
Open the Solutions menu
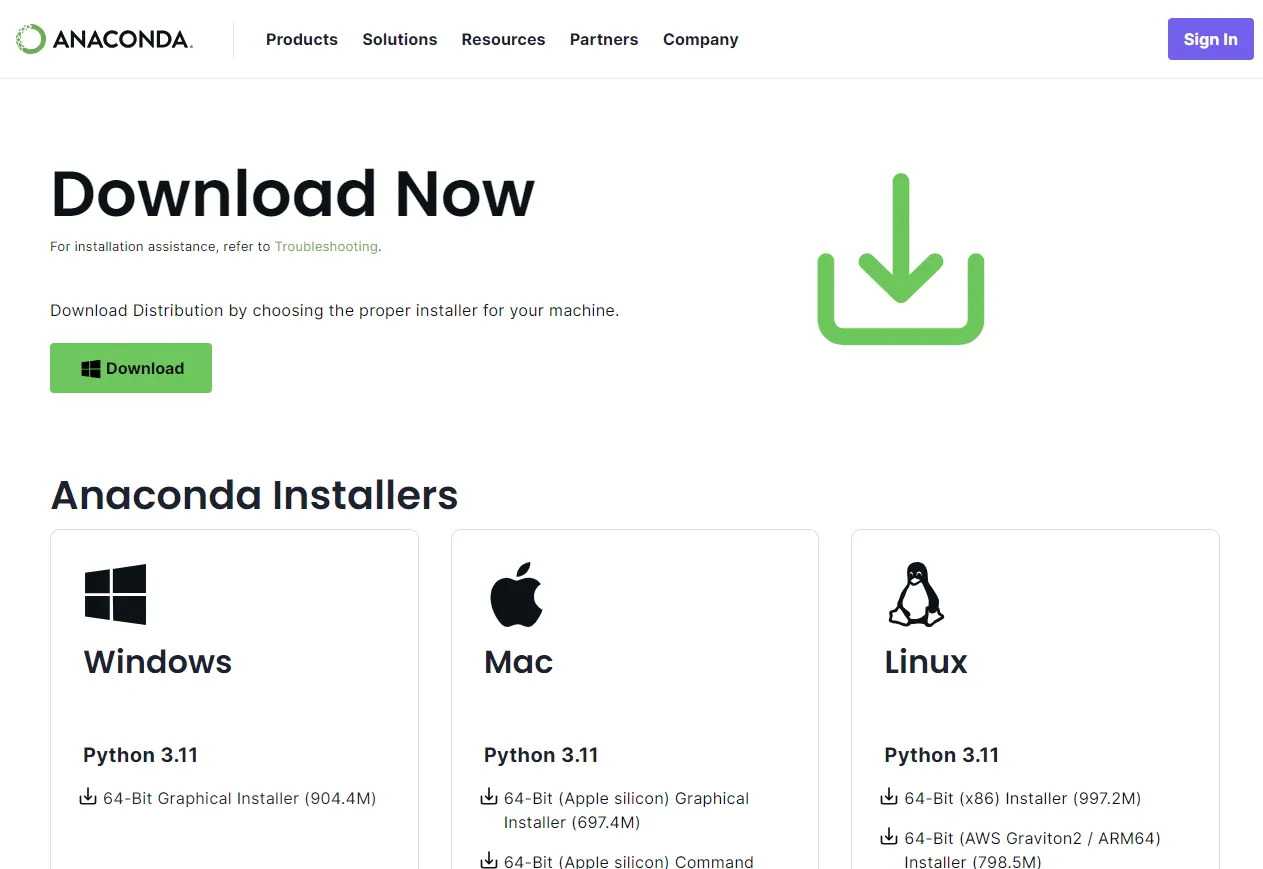click(x=400, y=40)
